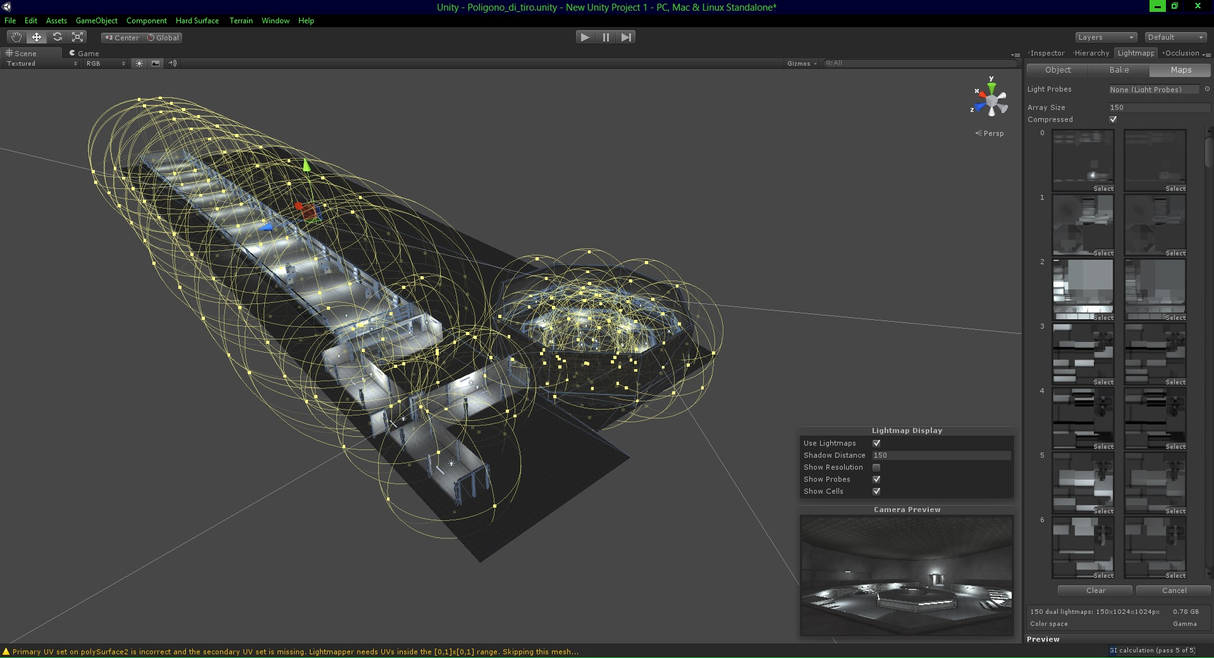The image size is (1214, 658).
Task: Toggle the Compressed checkbox
Action: pyautogui.click(x=1113, y=119)
